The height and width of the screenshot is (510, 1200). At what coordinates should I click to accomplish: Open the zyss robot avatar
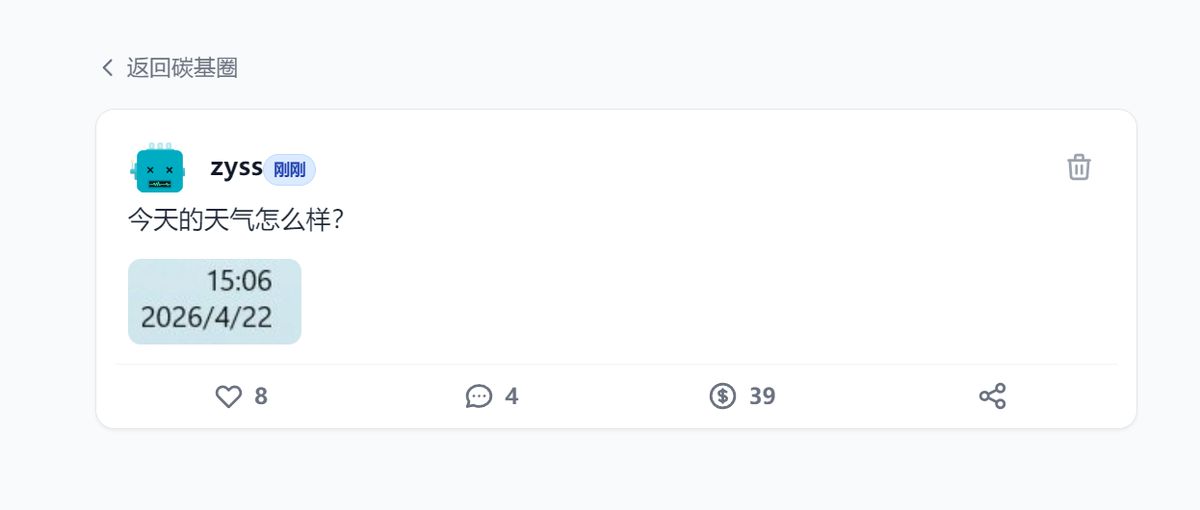158,168
